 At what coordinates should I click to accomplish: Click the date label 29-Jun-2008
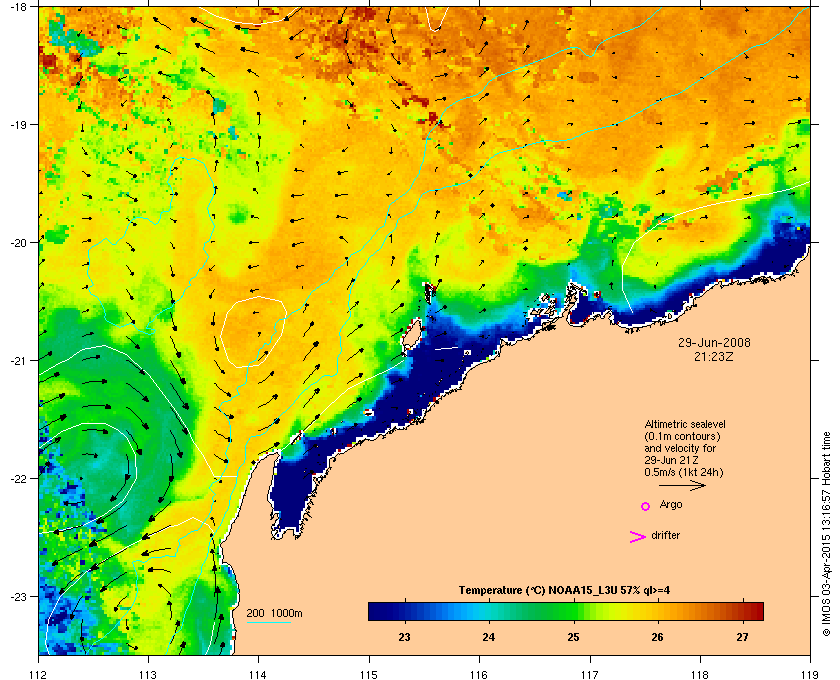714,342
